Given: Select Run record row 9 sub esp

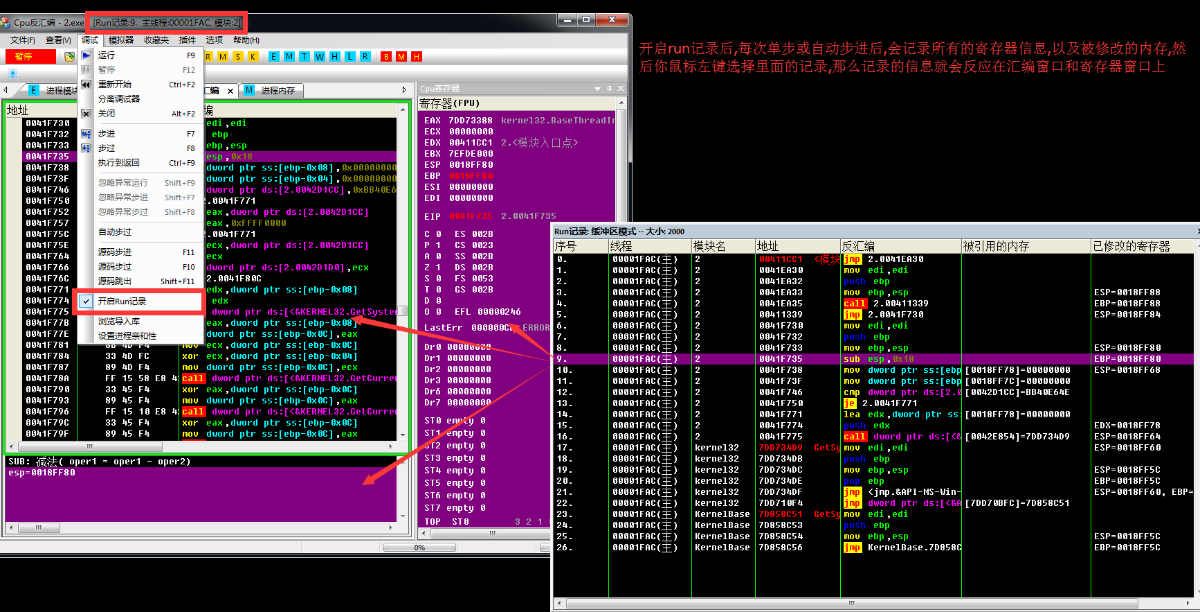Looking at the screenshot, I should click(x=872, y=358).
